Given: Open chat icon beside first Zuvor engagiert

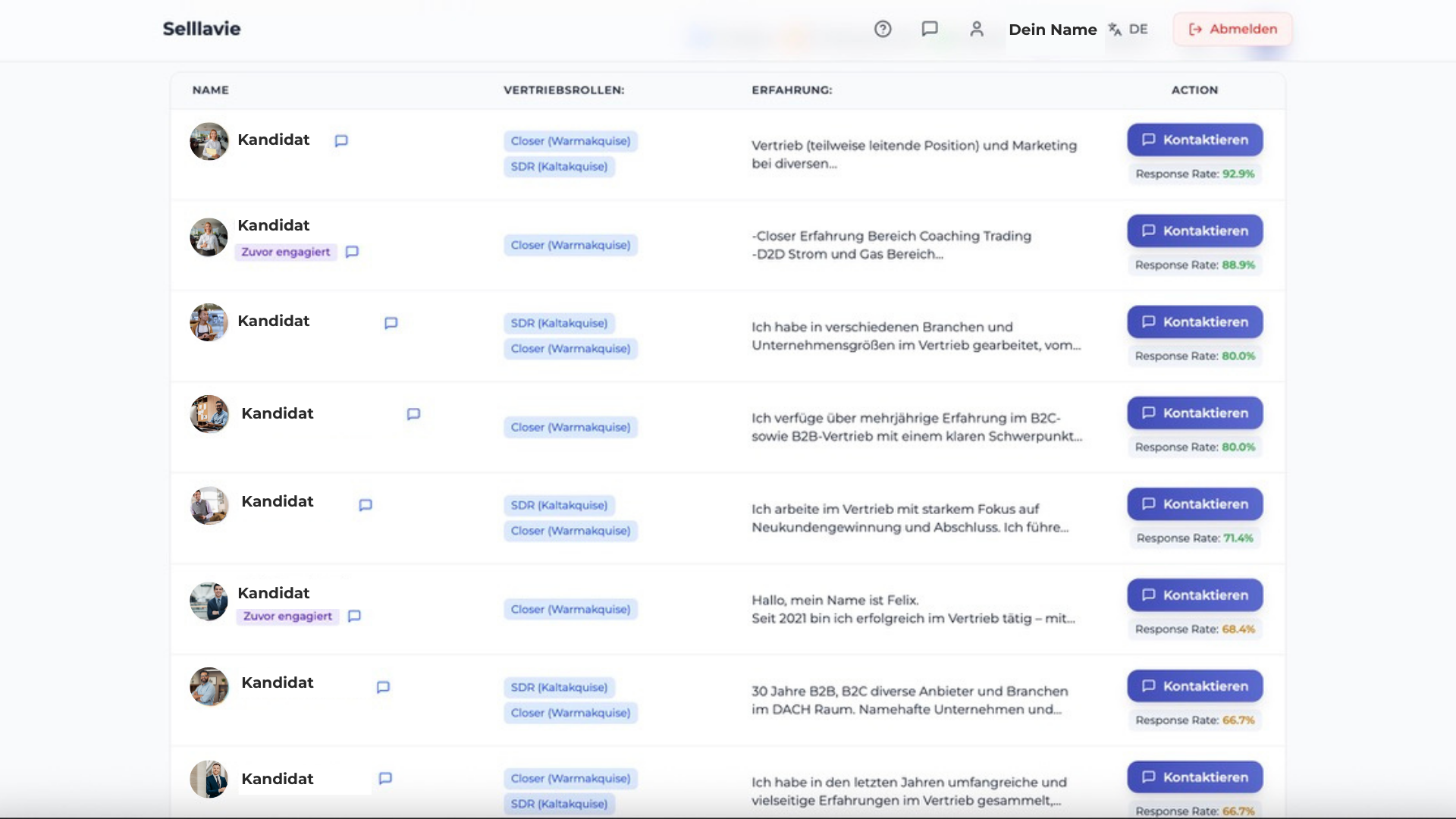Looking at the screenshot, I should (352, 252).
